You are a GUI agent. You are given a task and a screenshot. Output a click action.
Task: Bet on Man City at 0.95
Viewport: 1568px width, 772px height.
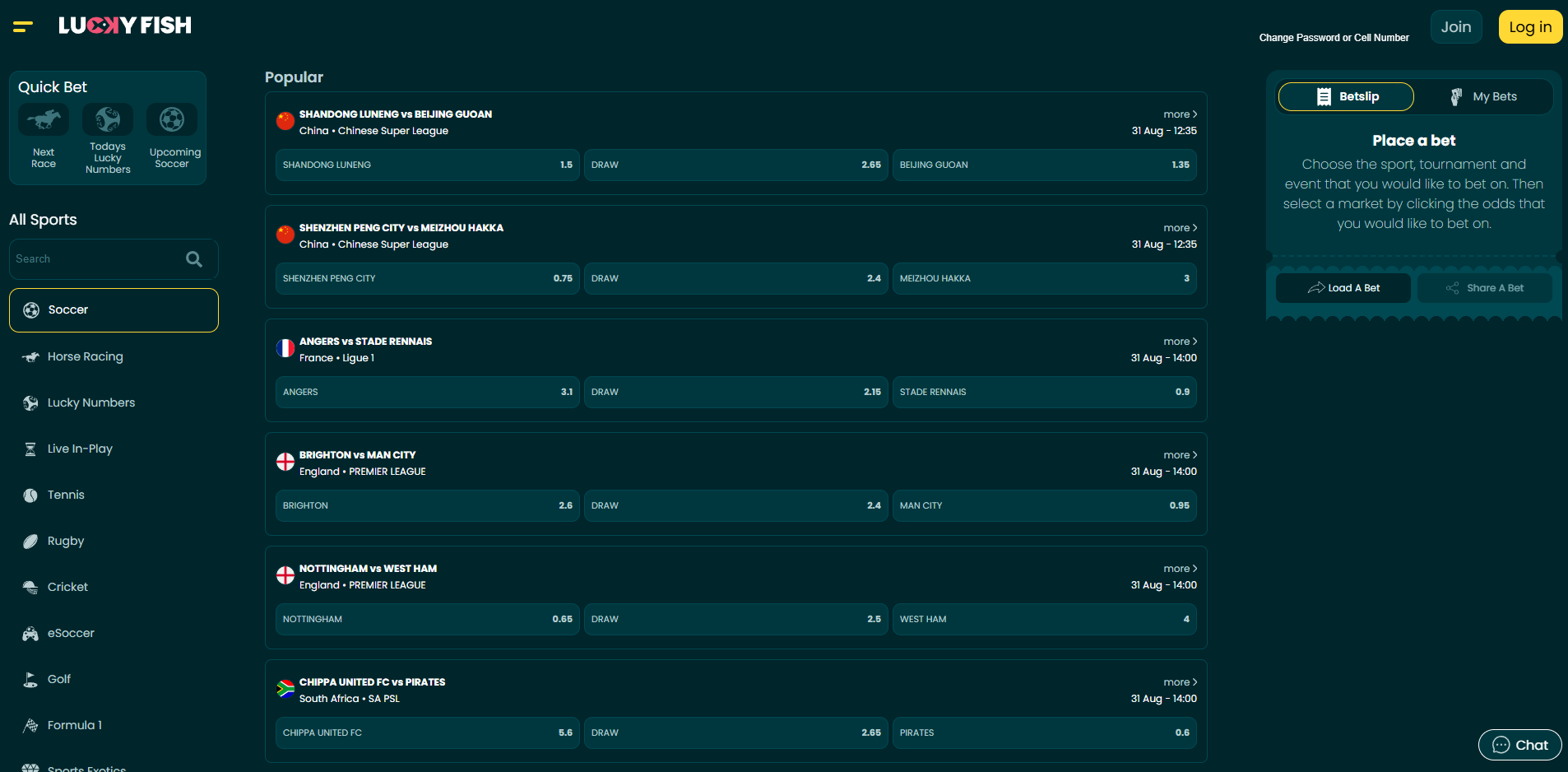(x=1045, y=505)
